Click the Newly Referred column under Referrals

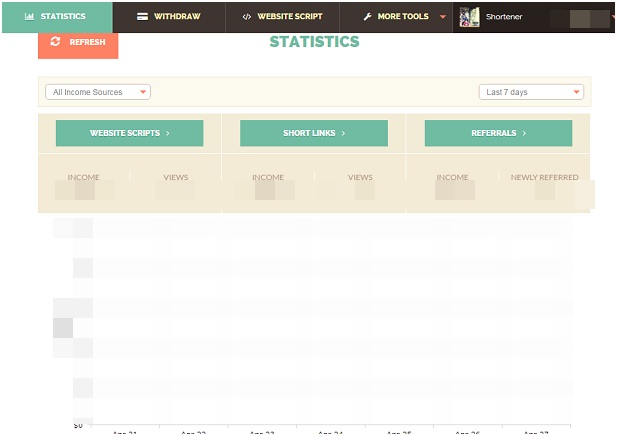544,178
